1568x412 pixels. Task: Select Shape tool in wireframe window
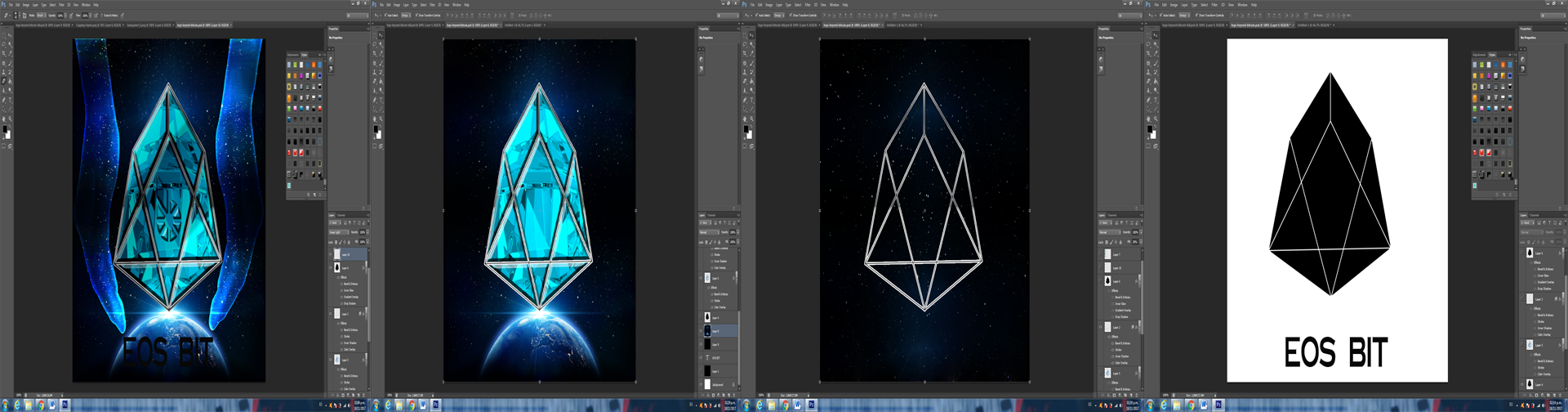click(x=752, y=110)
